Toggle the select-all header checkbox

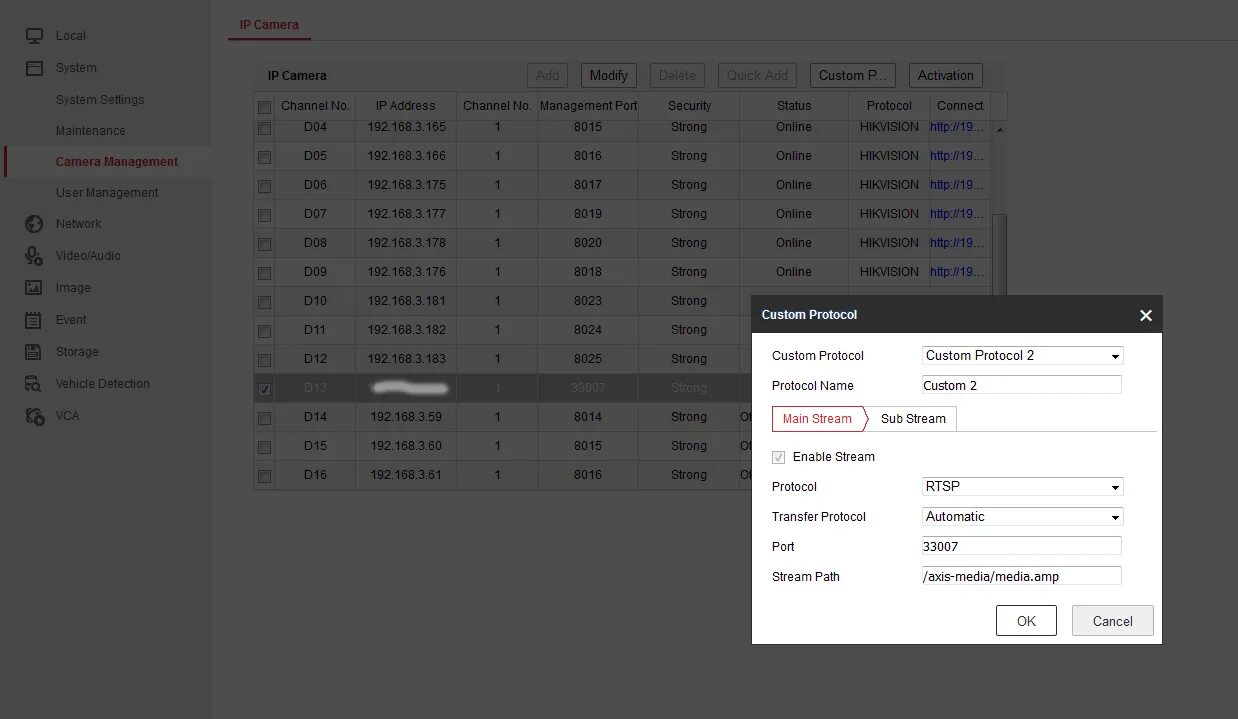click(264, 107)
